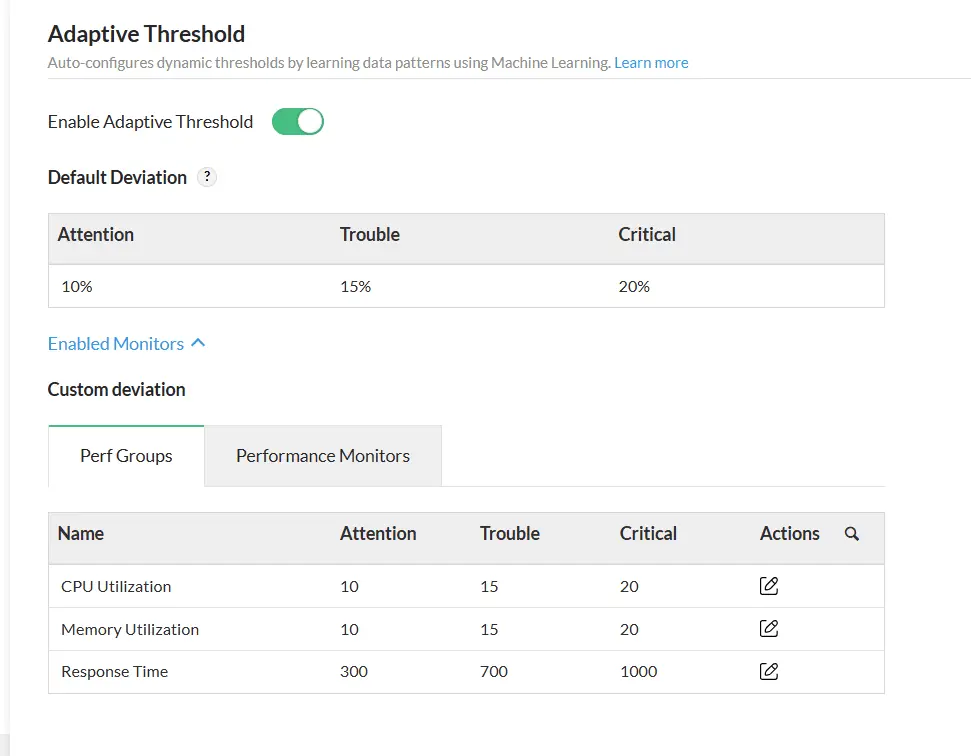Disable the Enable Adaptive Threshold switch
The image size is (971, 756).
pyautogui.click(x=297, y=121)
